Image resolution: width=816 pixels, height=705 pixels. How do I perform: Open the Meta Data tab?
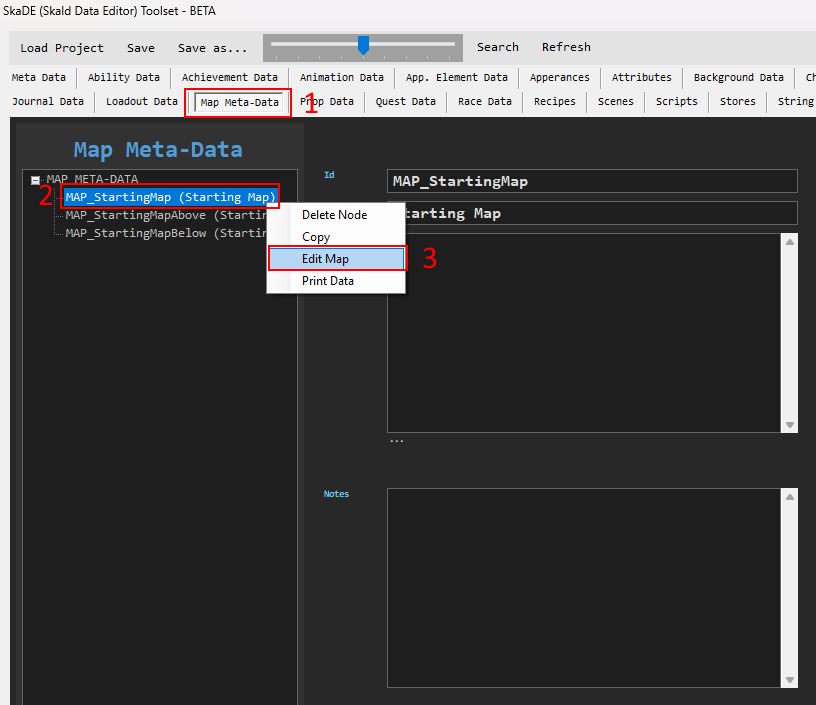click(x=39, y=78)
